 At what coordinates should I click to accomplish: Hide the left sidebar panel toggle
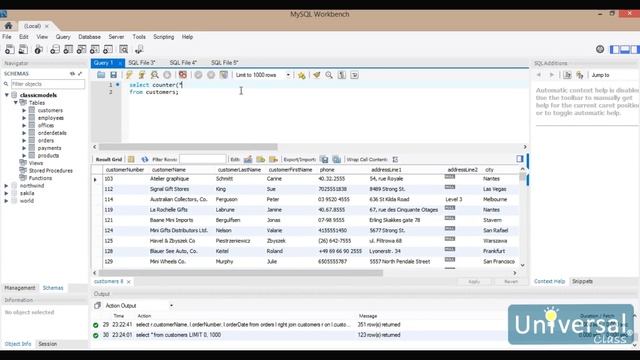(614, 49)
